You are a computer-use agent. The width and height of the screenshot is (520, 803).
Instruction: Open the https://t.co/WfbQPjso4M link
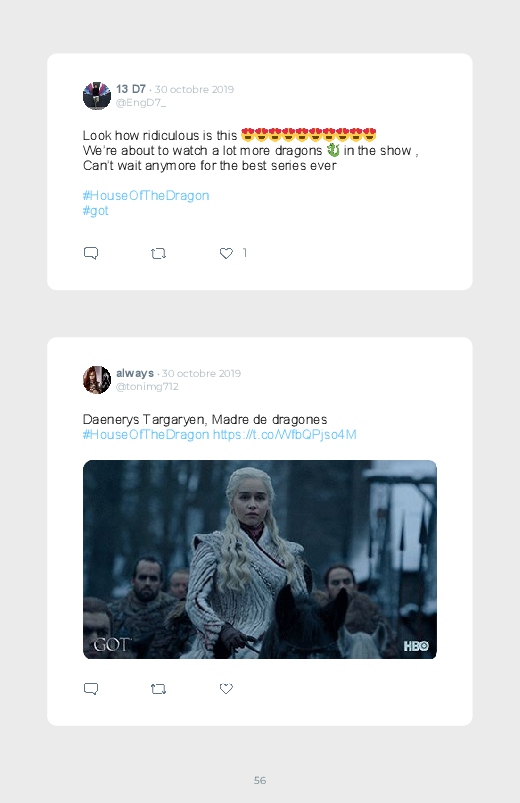pyautogui.click(x=284, y=435)
